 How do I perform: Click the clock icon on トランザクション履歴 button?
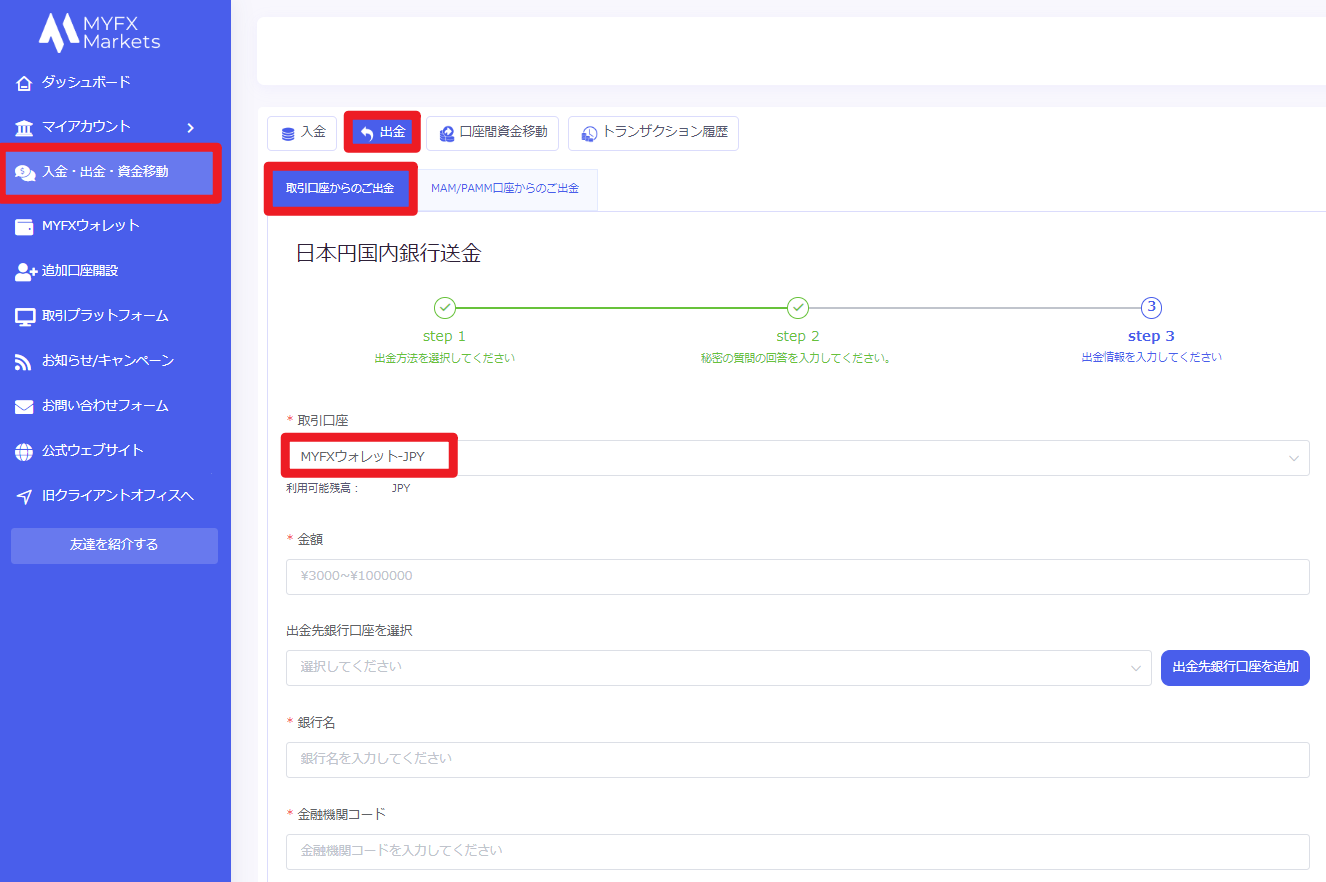pos(590,134)
